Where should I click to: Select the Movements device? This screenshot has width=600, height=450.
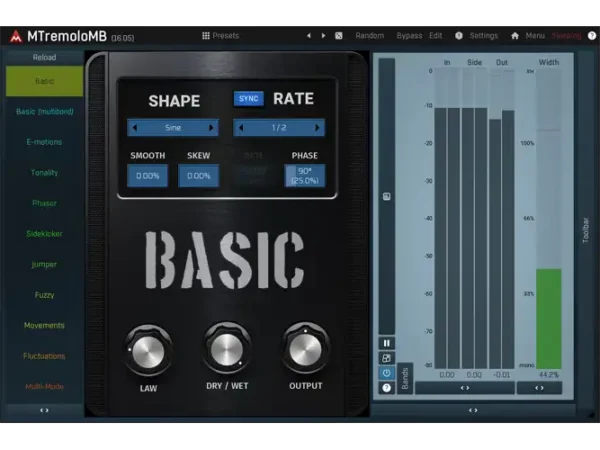[44, 326]
